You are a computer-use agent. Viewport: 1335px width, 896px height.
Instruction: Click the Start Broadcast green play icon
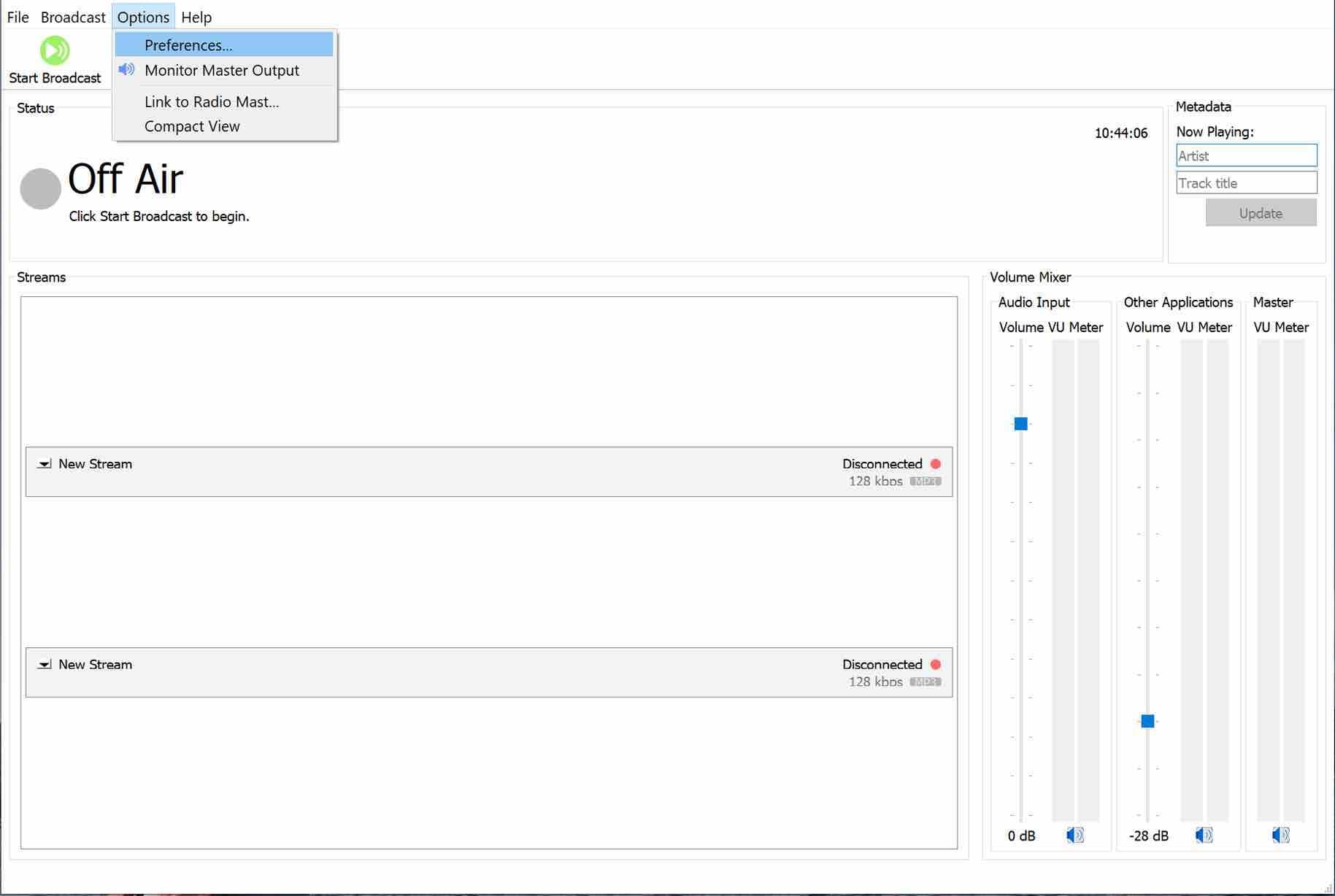(54, 50)
